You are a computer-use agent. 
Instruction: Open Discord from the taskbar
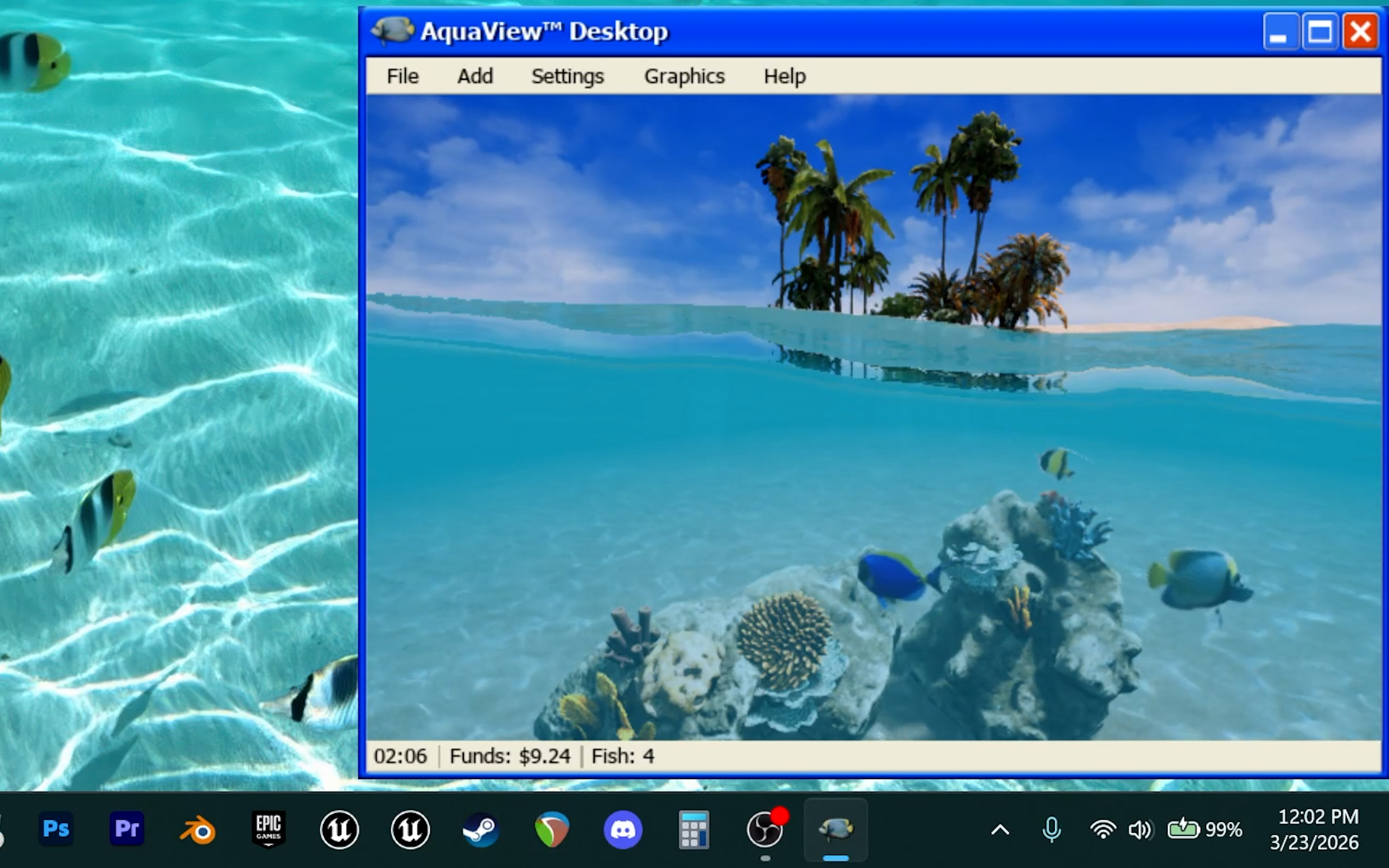pos(623,829)
